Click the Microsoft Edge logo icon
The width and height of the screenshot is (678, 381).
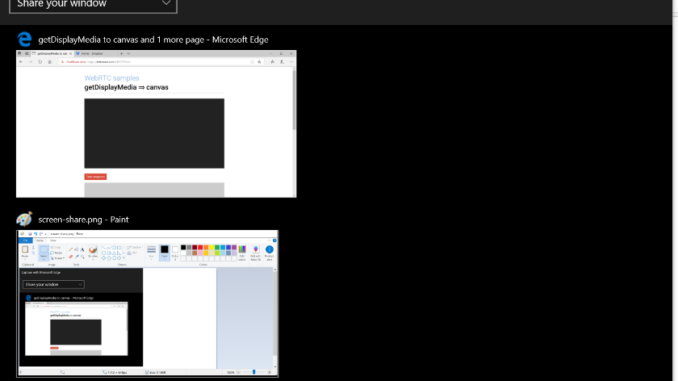(x=24, y=39)
